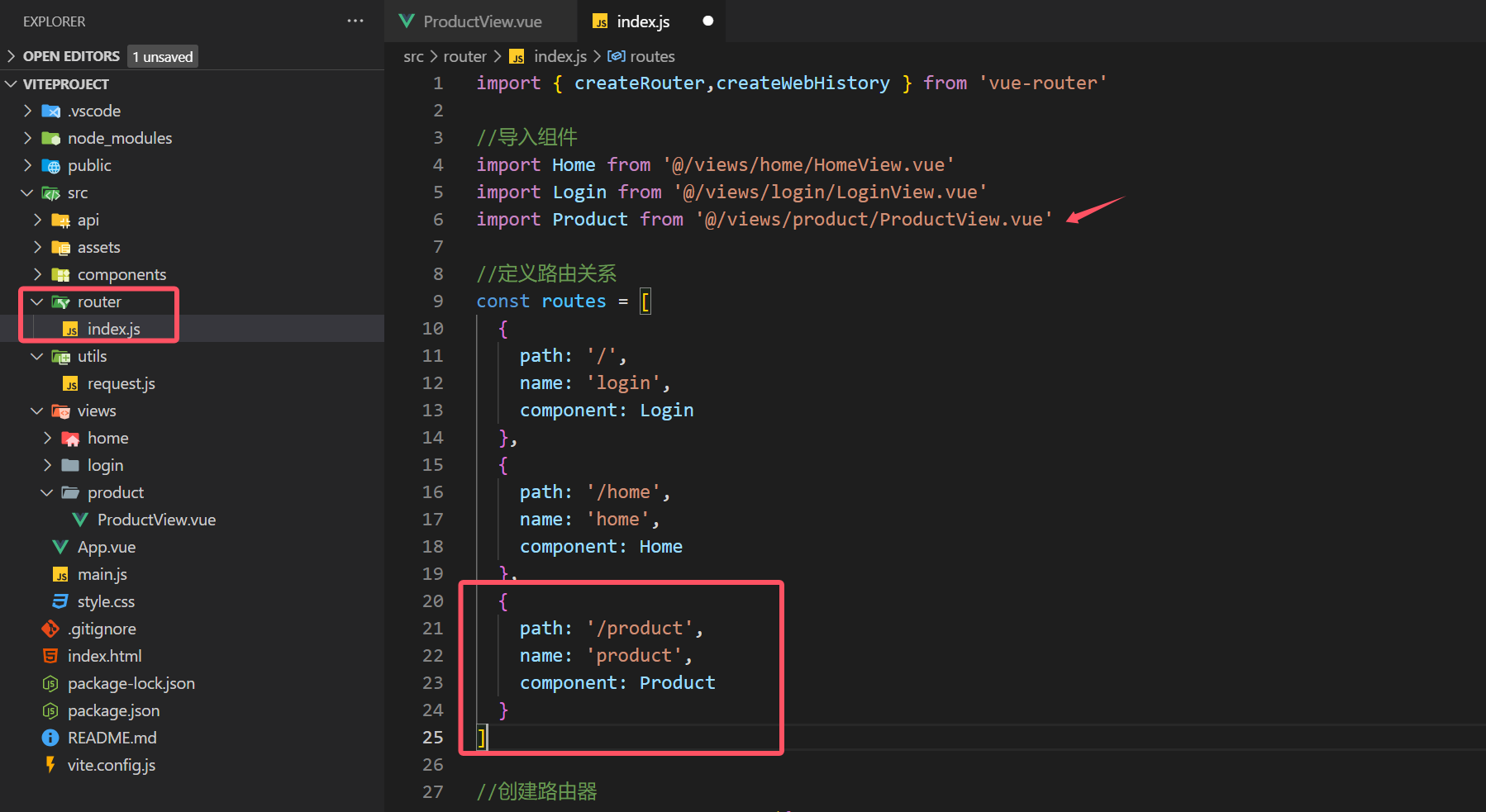This screenshot has height=812, width=1486.
Task: Collapse the views folder chevron
Action: [x=37, y=411]
